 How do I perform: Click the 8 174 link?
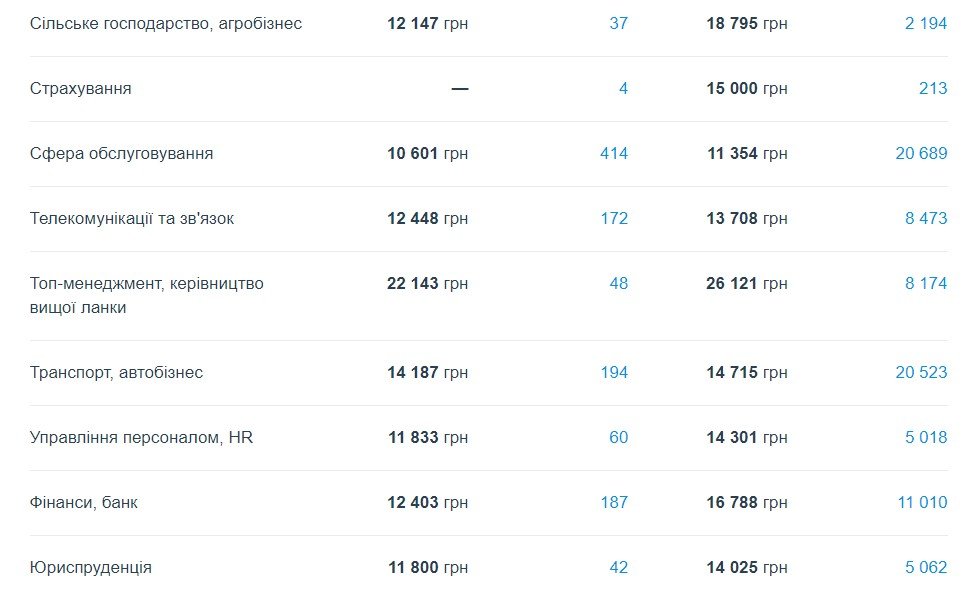point(925,283)
